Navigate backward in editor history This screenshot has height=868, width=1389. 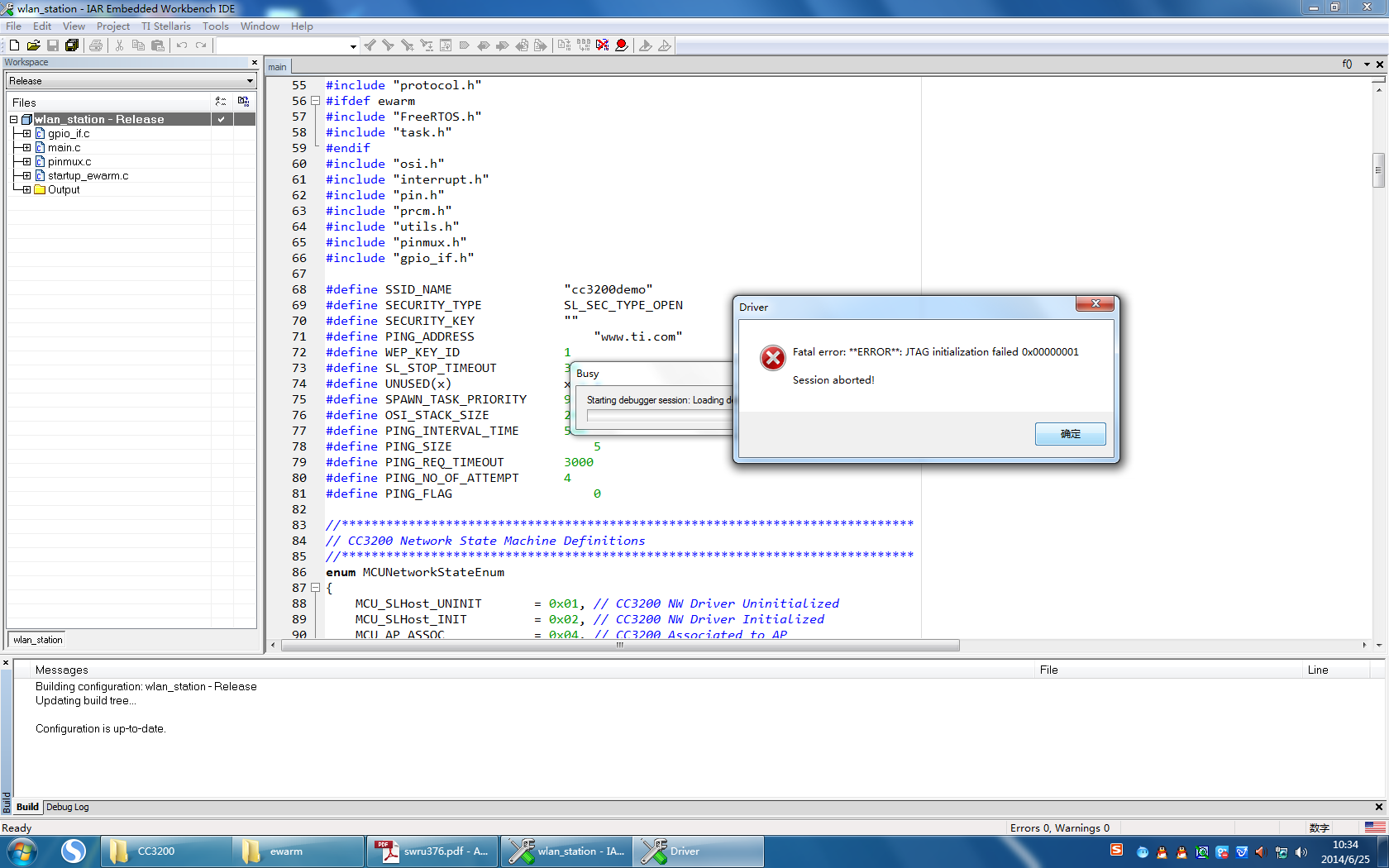[522, 45]
